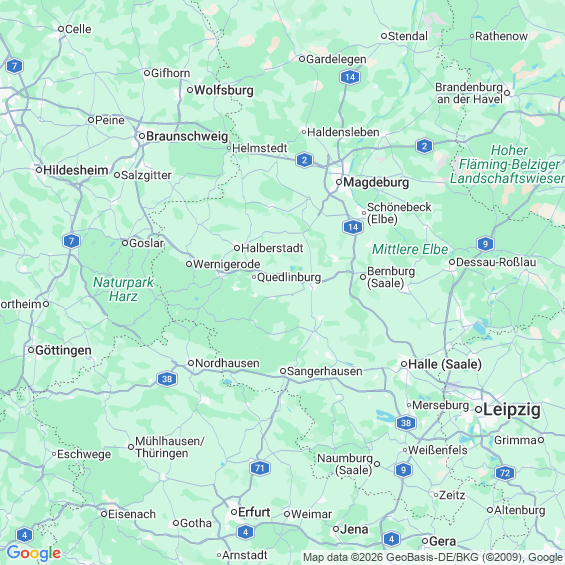The height and width of the screenshot is (565, 565).
Task: Click the A9 shield near Weißenfels
Action: 403,470
